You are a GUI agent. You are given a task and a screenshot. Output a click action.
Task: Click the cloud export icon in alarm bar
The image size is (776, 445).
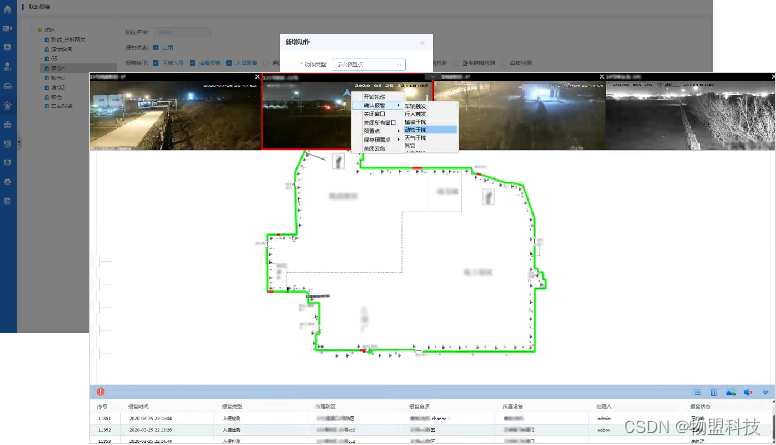[x=730, y=392]
